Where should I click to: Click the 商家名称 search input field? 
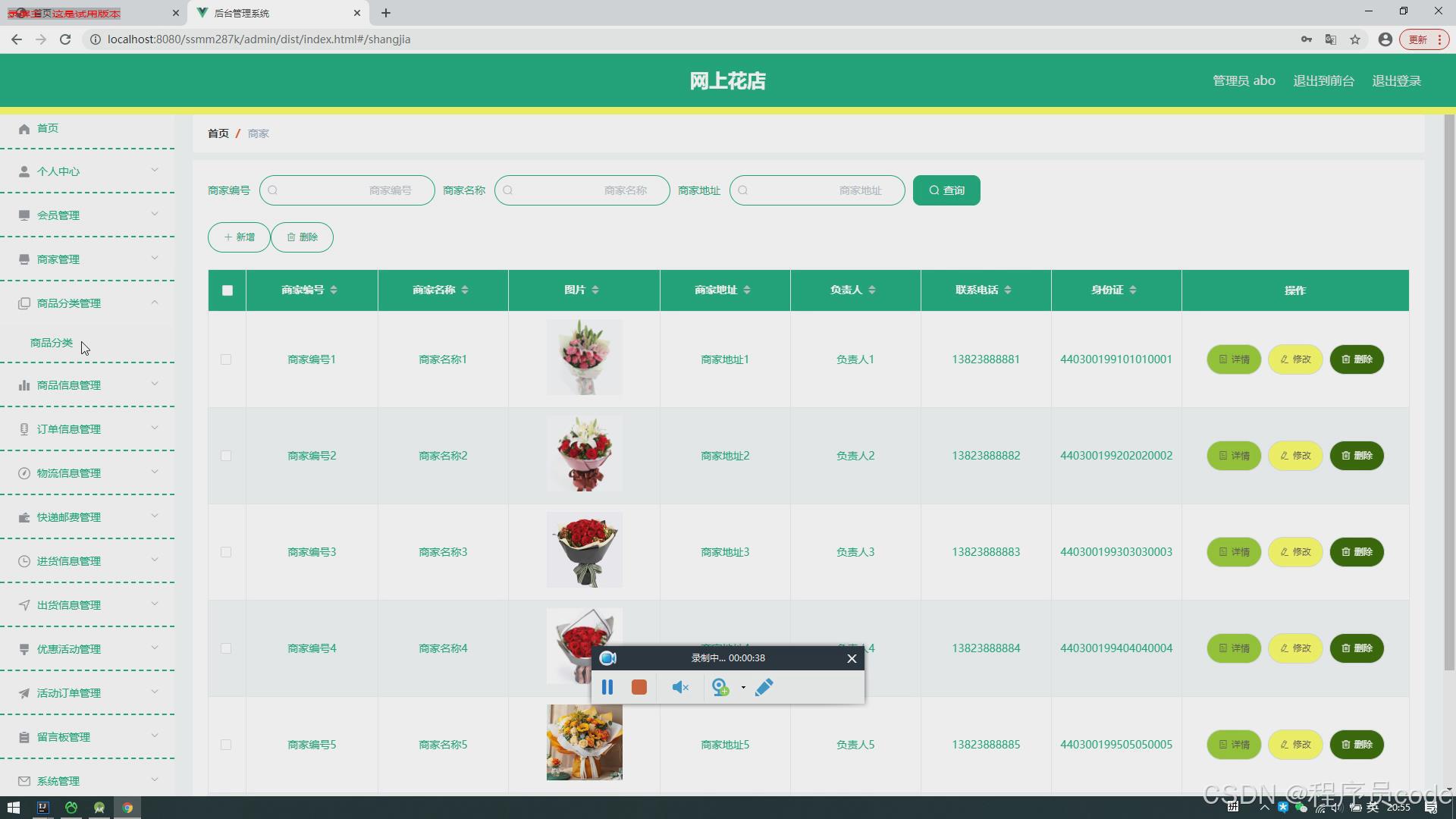click(x=582, y=190)
